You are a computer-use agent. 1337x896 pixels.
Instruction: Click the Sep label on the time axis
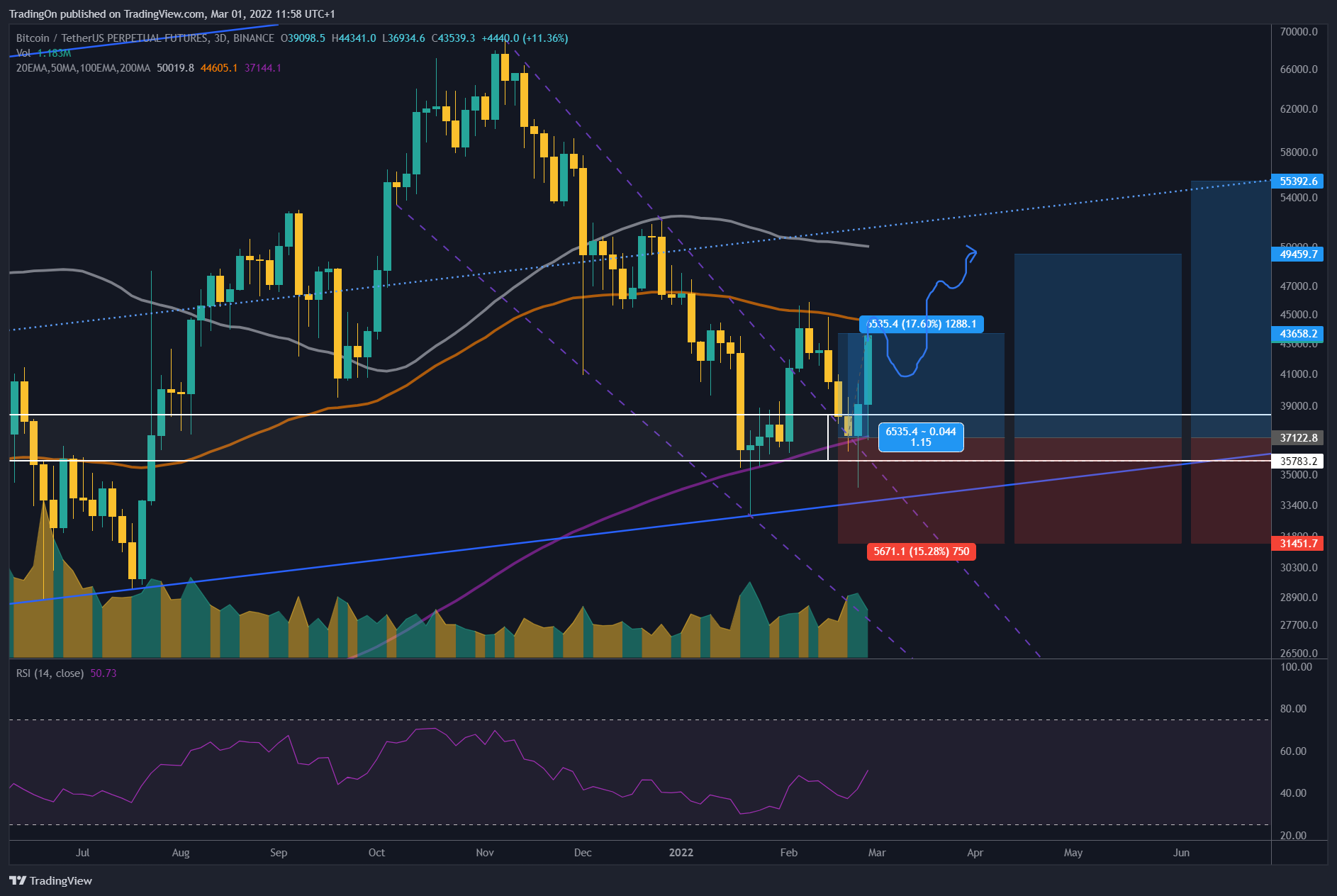pyautogui.click(x=279, y=852)
